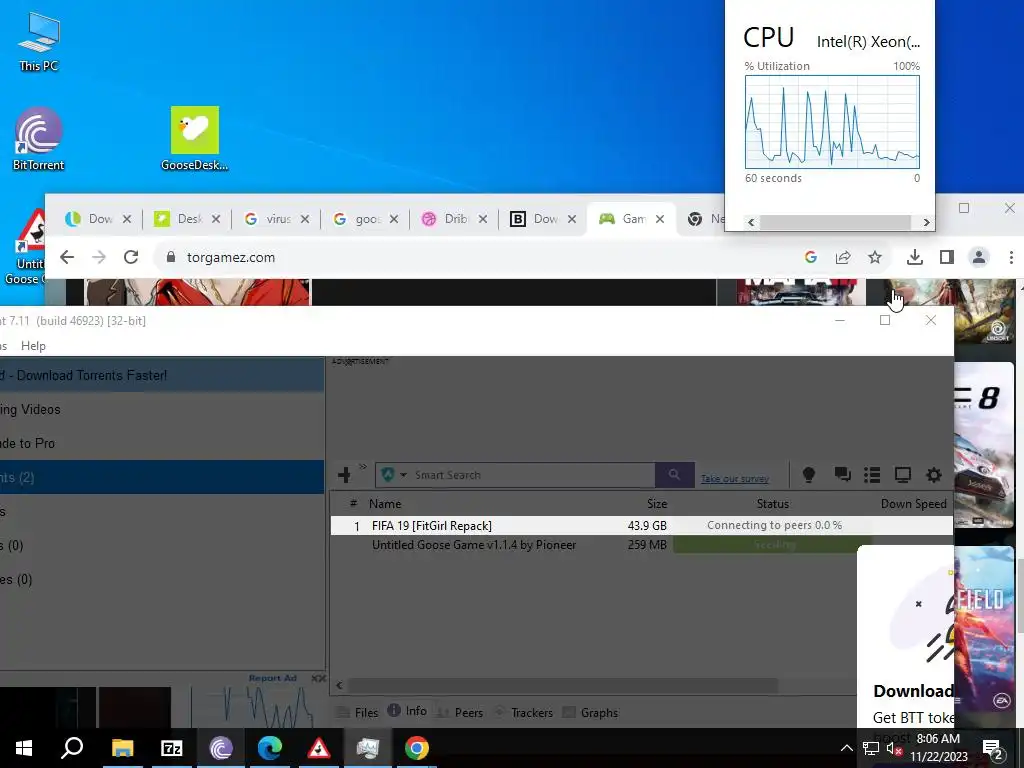The image size is (1024, 768).
Task: Open Windows Start menu
Action: coord(24,748)
